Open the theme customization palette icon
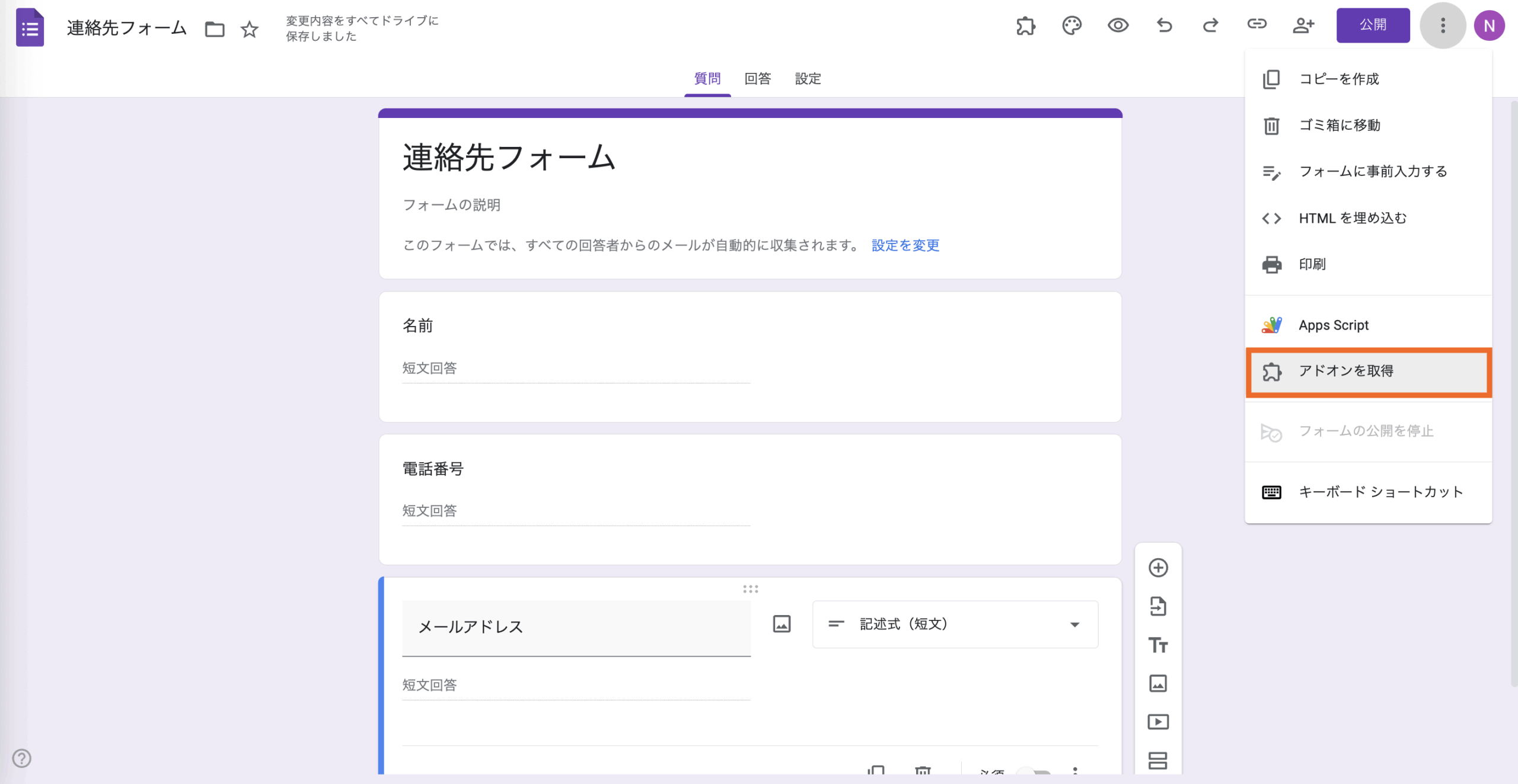Viewport: 1518px width, 784px height. click(1071, 25)
